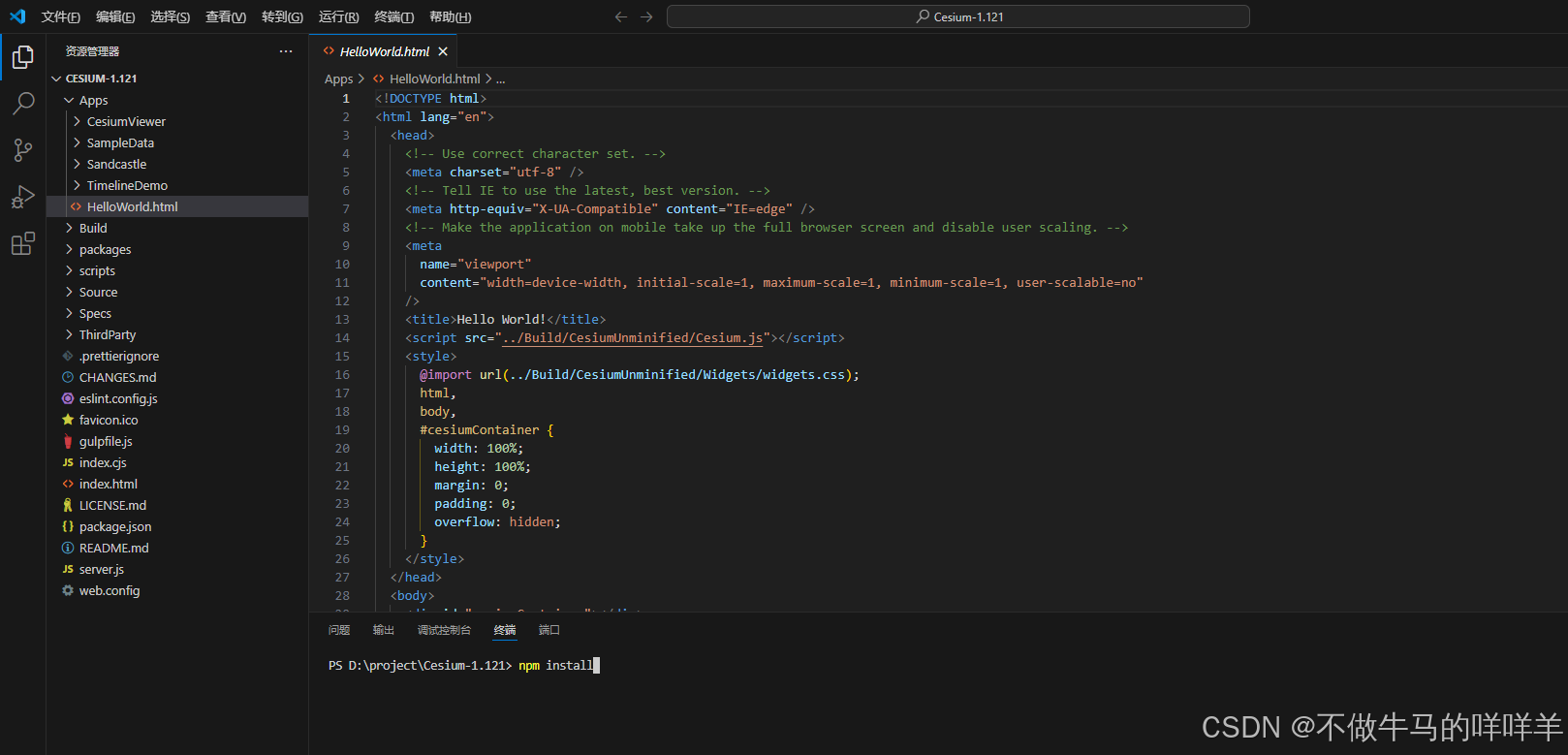Viewport: 1568px width, 755px height.
Task: Open the Run and Debug view
Action: pyautogui.click(x=23, y=197)
